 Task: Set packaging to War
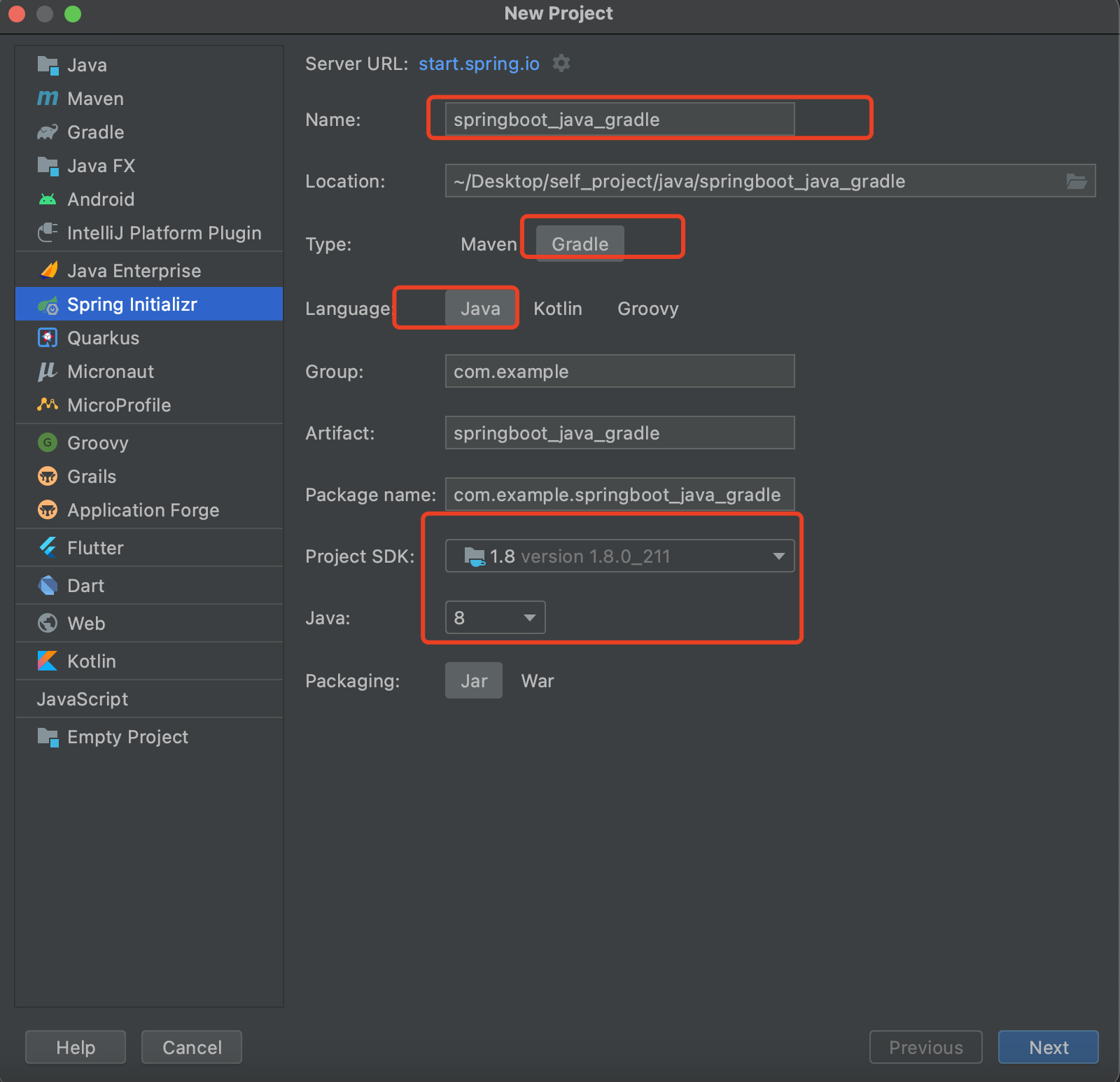coord(538,681)
